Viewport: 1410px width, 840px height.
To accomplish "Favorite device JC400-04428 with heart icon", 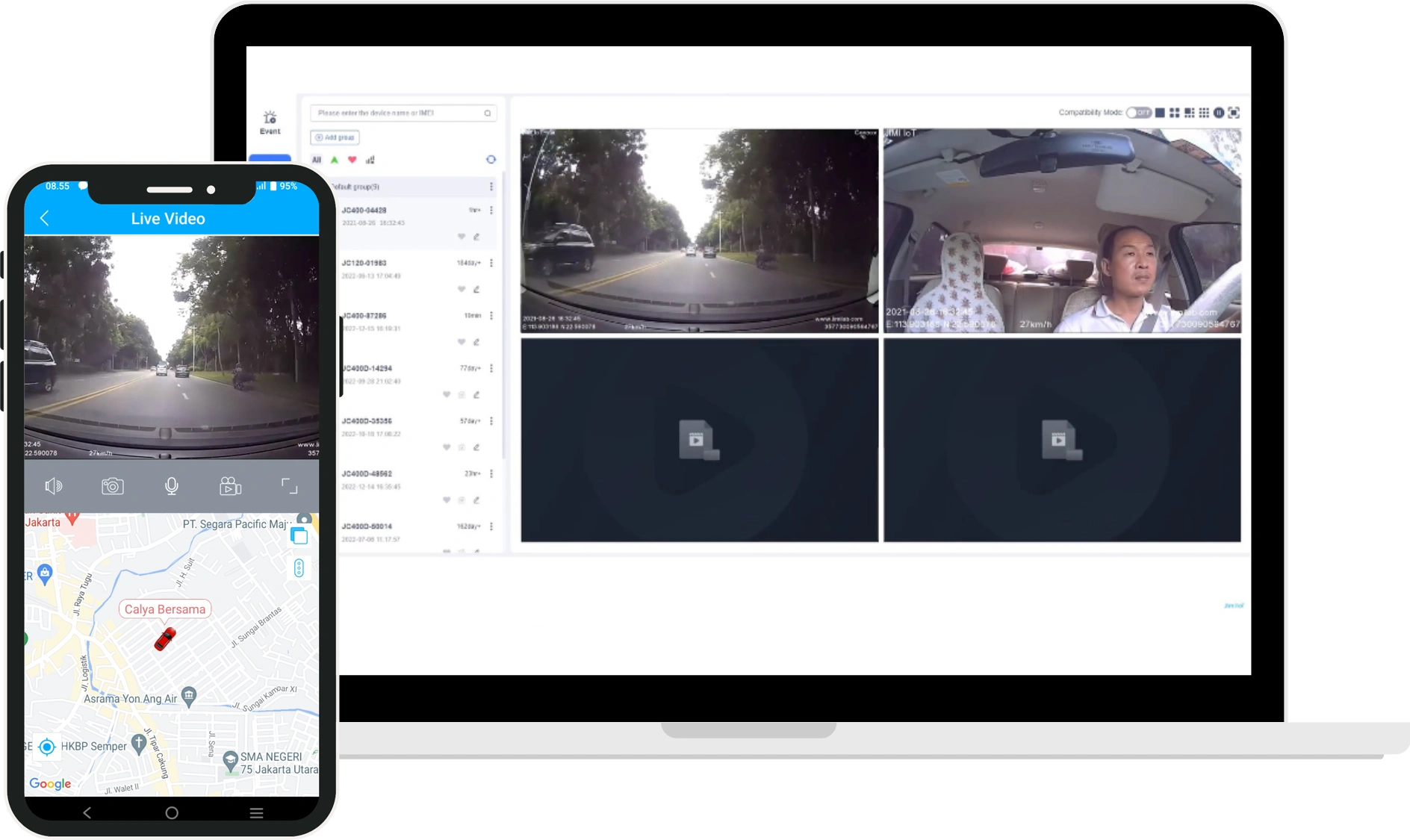I will [462, 237].
